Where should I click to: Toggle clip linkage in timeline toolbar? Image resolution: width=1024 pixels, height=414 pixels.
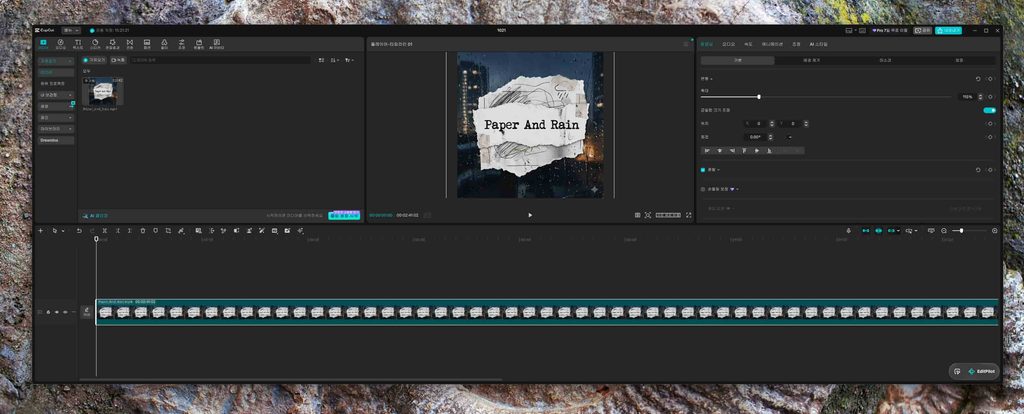[891, 231]
